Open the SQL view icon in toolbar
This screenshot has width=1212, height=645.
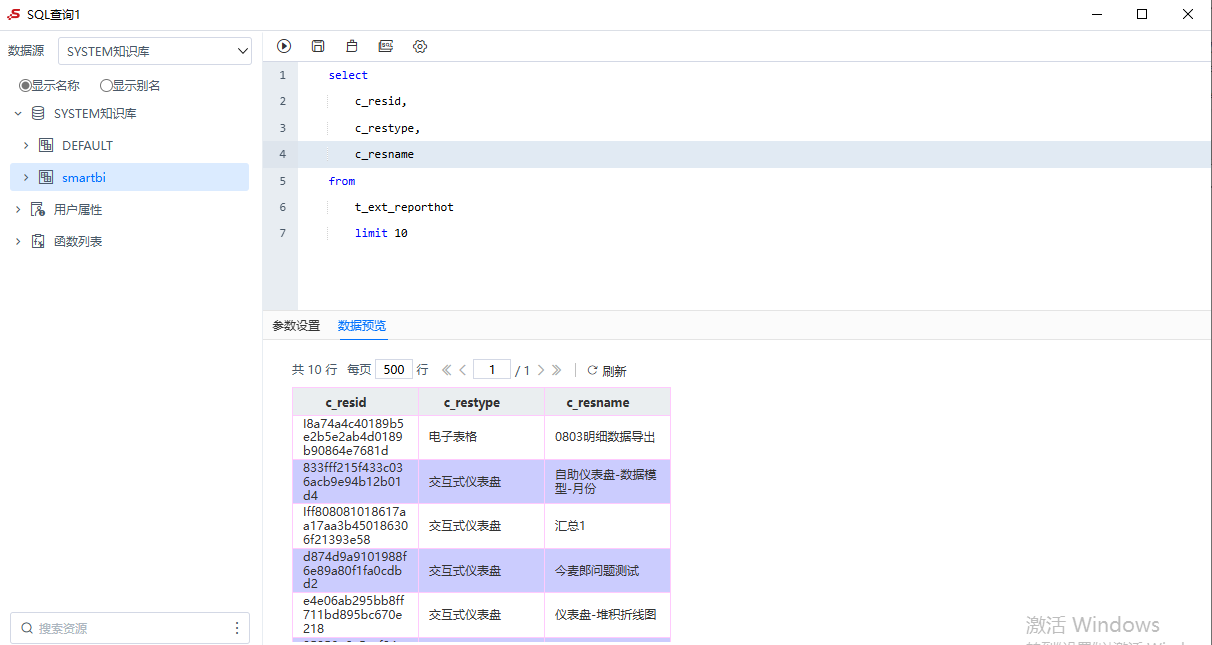(x=386, y=46)
